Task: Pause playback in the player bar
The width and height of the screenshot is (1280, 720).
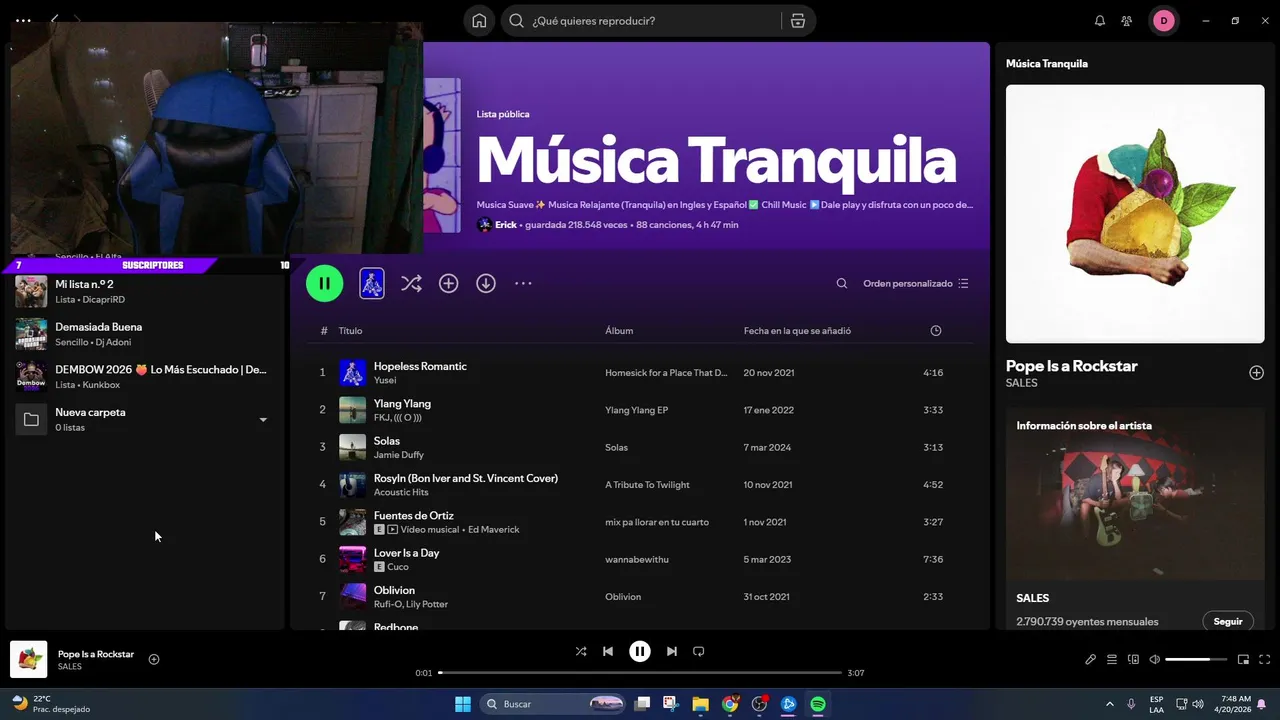Action: tap(640, 651)
